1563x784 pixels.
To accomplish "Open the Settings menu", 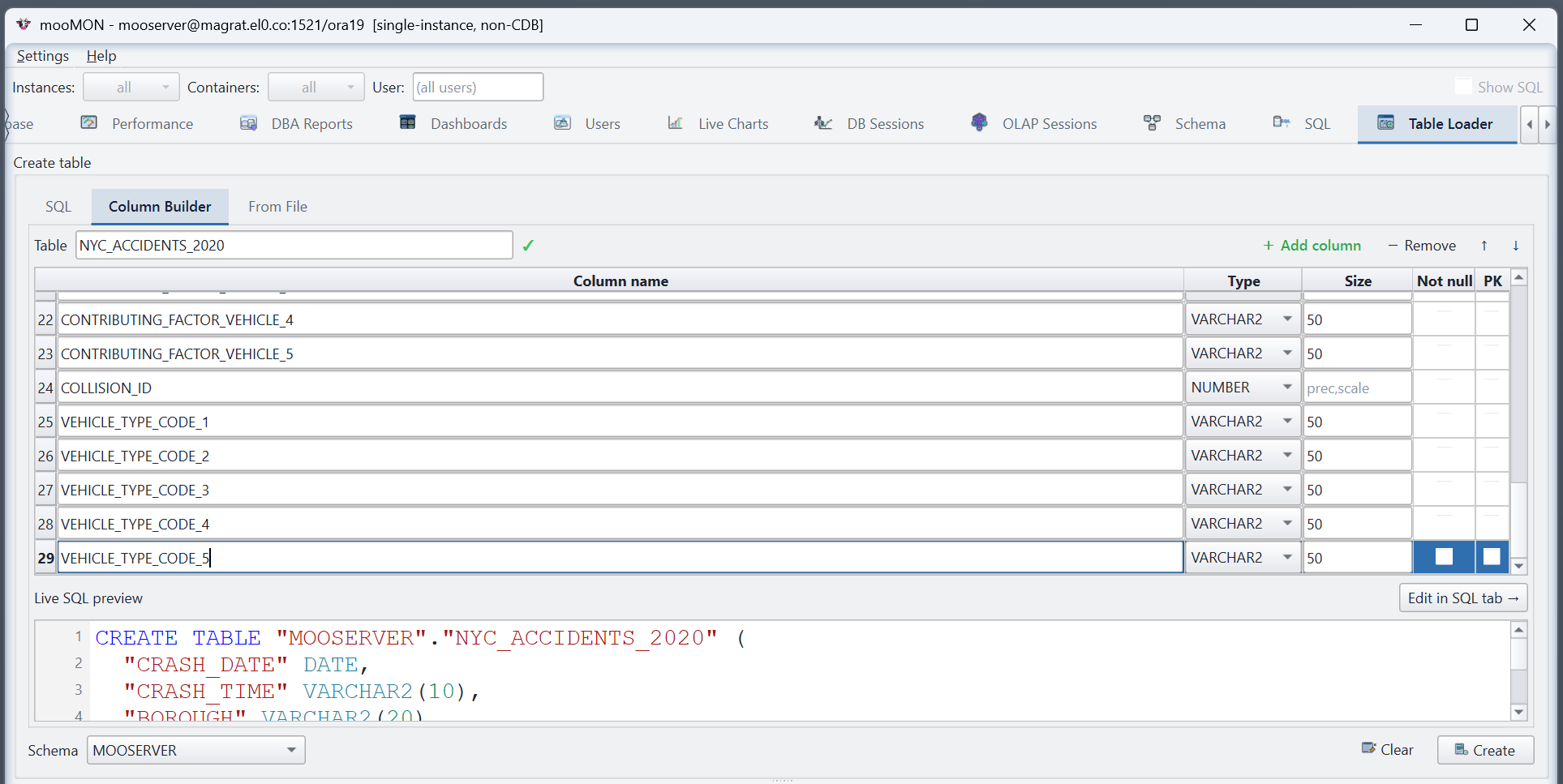I will click(x=43, y=56).
